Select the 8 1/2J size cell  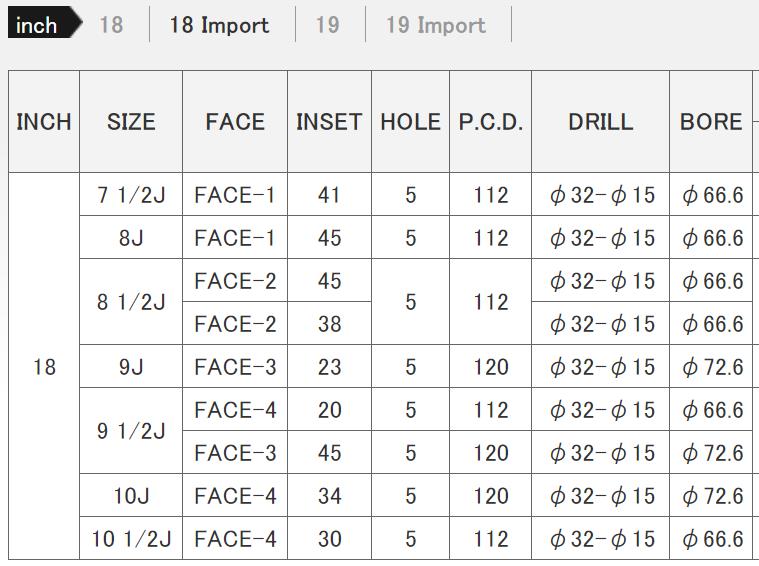[x=131, y=302]
